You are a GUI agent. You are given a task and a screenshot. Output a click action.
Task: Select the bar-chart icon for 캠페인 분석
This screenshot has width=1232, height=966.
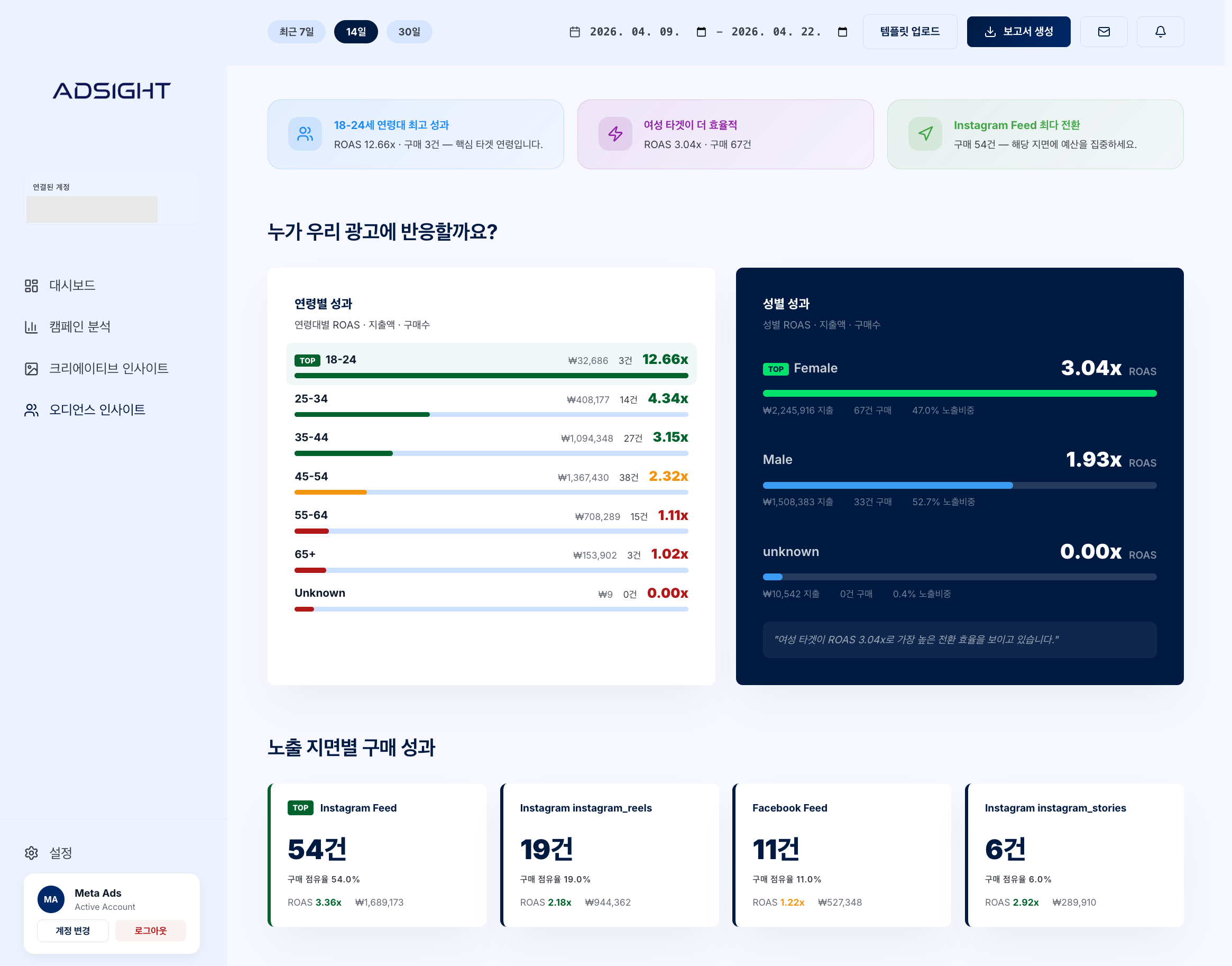(x=31, y=327)
